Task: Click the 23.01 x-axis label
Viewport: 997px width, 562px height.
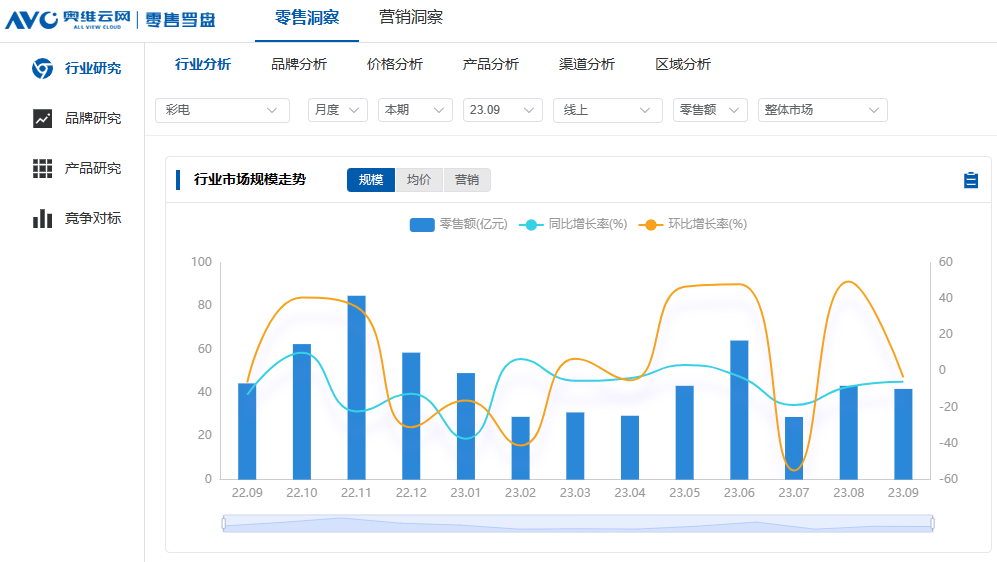Action: point(466,493)
